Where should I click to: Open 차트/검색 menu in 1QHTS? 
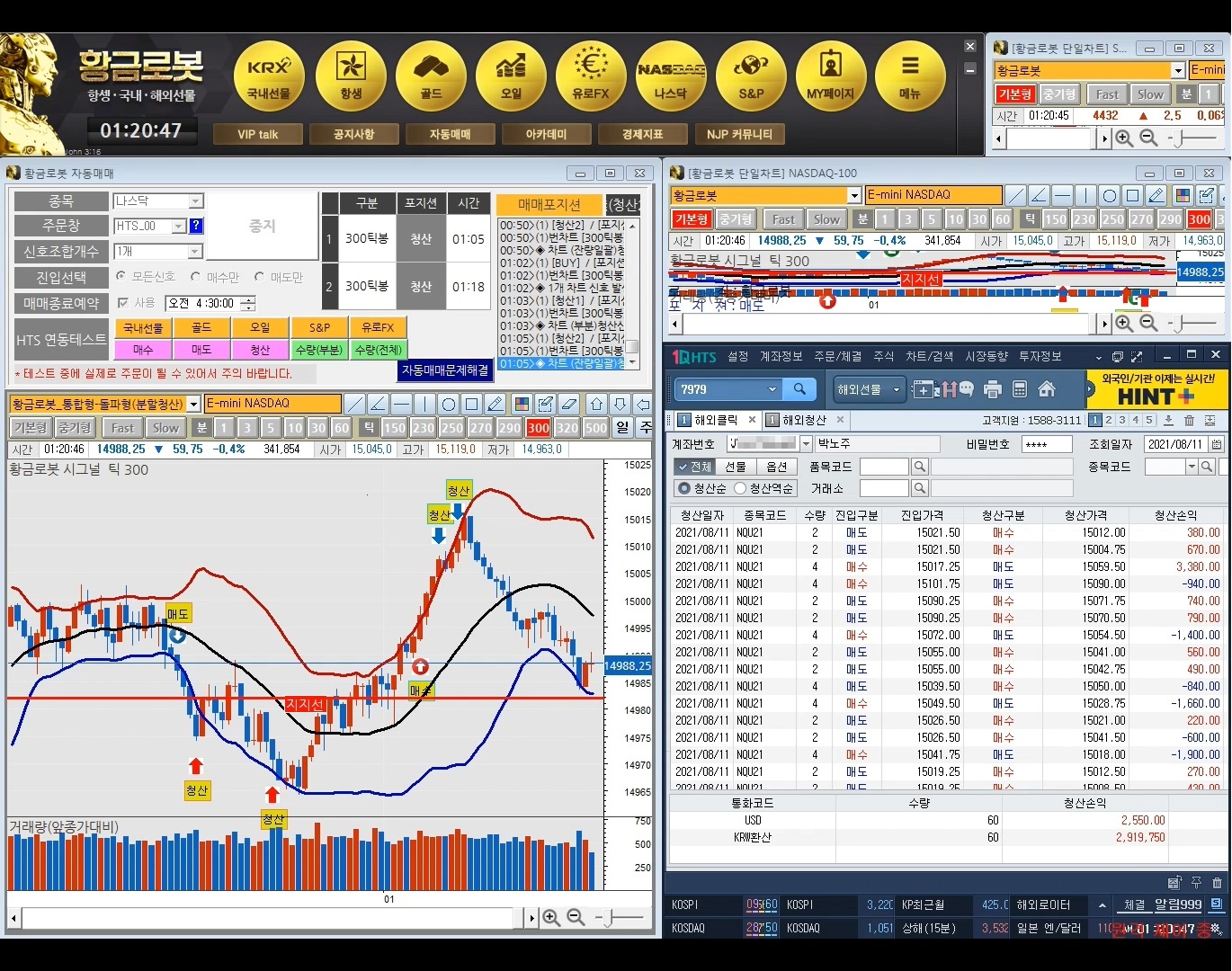tap(929, 357)
